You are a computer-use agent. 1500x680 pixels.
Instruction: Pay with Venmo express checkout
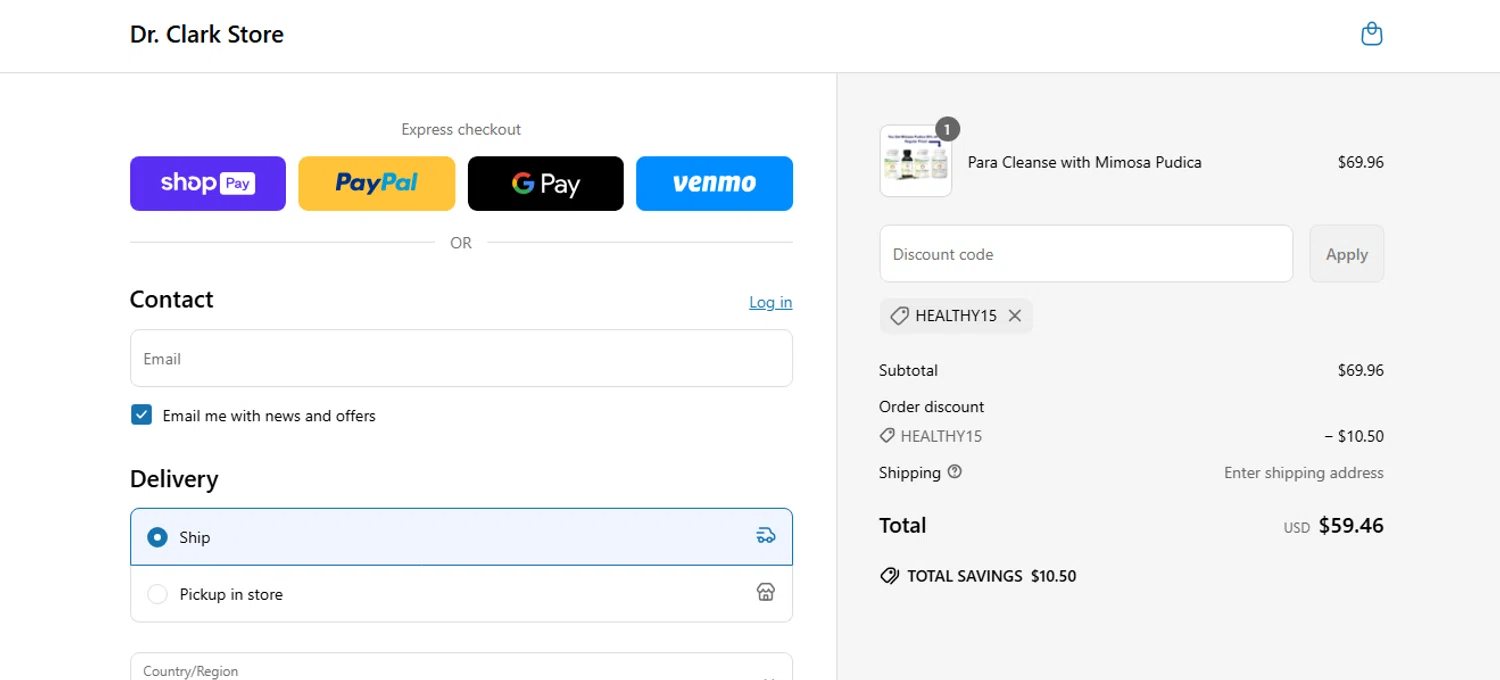pyautogui.click(x=714, y=183)
